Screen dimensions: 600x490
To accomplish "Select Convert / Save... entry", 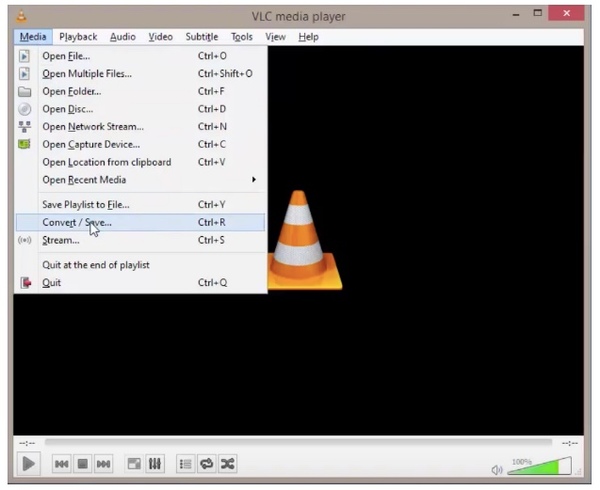I will [x=140, y=222].
